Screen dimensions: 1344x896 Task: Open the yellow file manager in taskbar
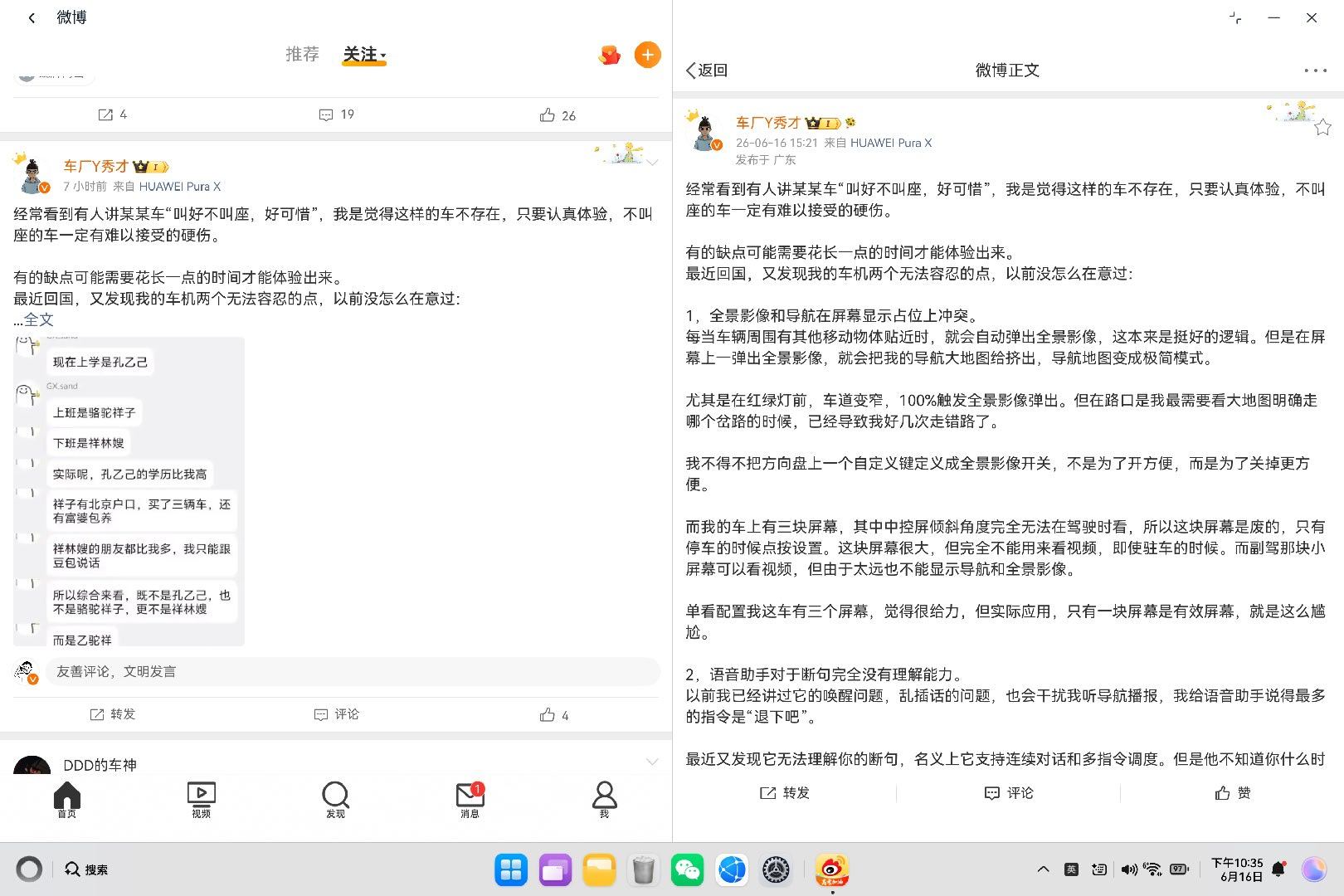tap(599, 869)
